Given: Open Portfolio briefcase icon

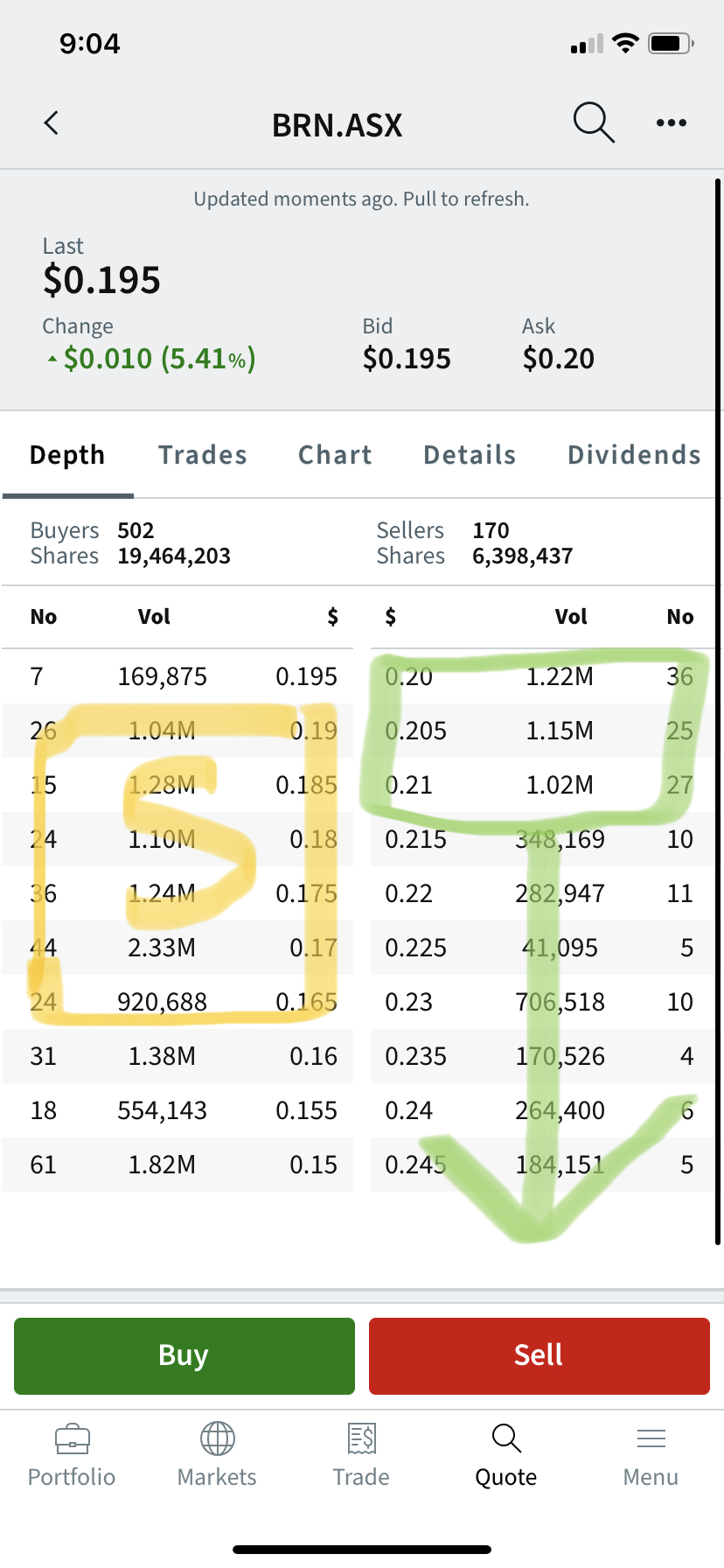Looking at the screenshot, I should [x=72, y=1438].
